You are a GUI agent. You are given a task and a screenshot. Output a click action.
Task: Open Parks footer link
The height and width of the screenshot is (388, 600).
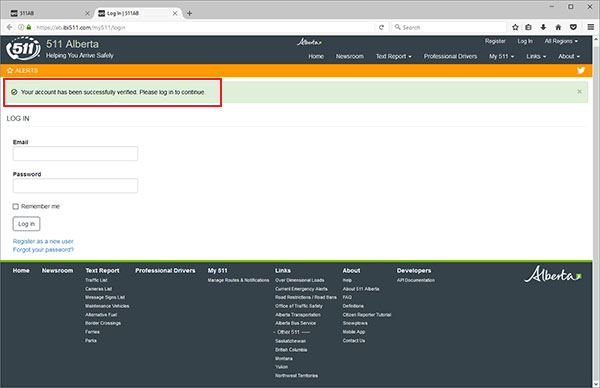pos(91,341)
